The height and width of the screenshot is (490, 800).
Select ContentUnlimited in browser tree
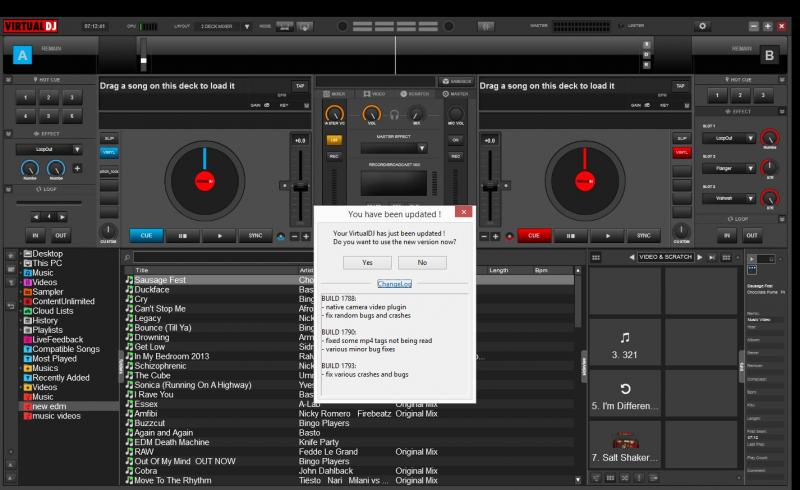(63, 301)
